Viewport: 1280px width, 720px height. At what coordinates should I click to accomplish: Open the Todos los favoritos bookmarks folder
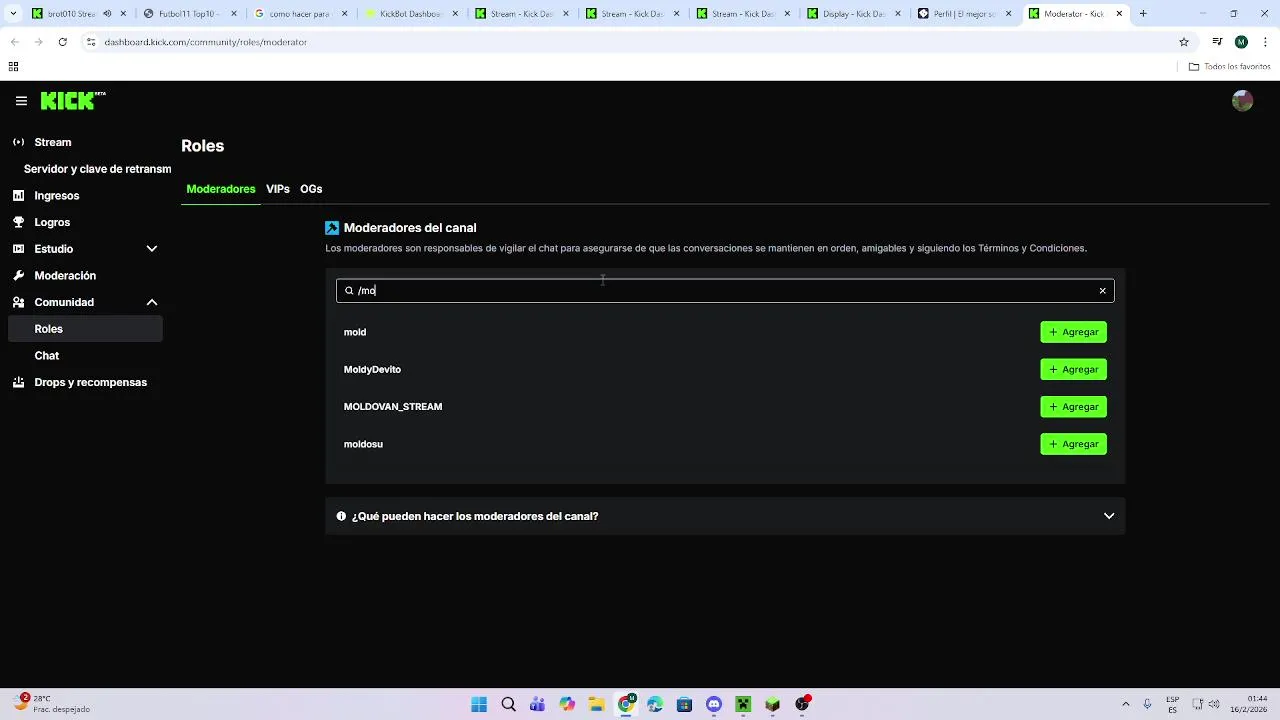[x=1229, y=67]
